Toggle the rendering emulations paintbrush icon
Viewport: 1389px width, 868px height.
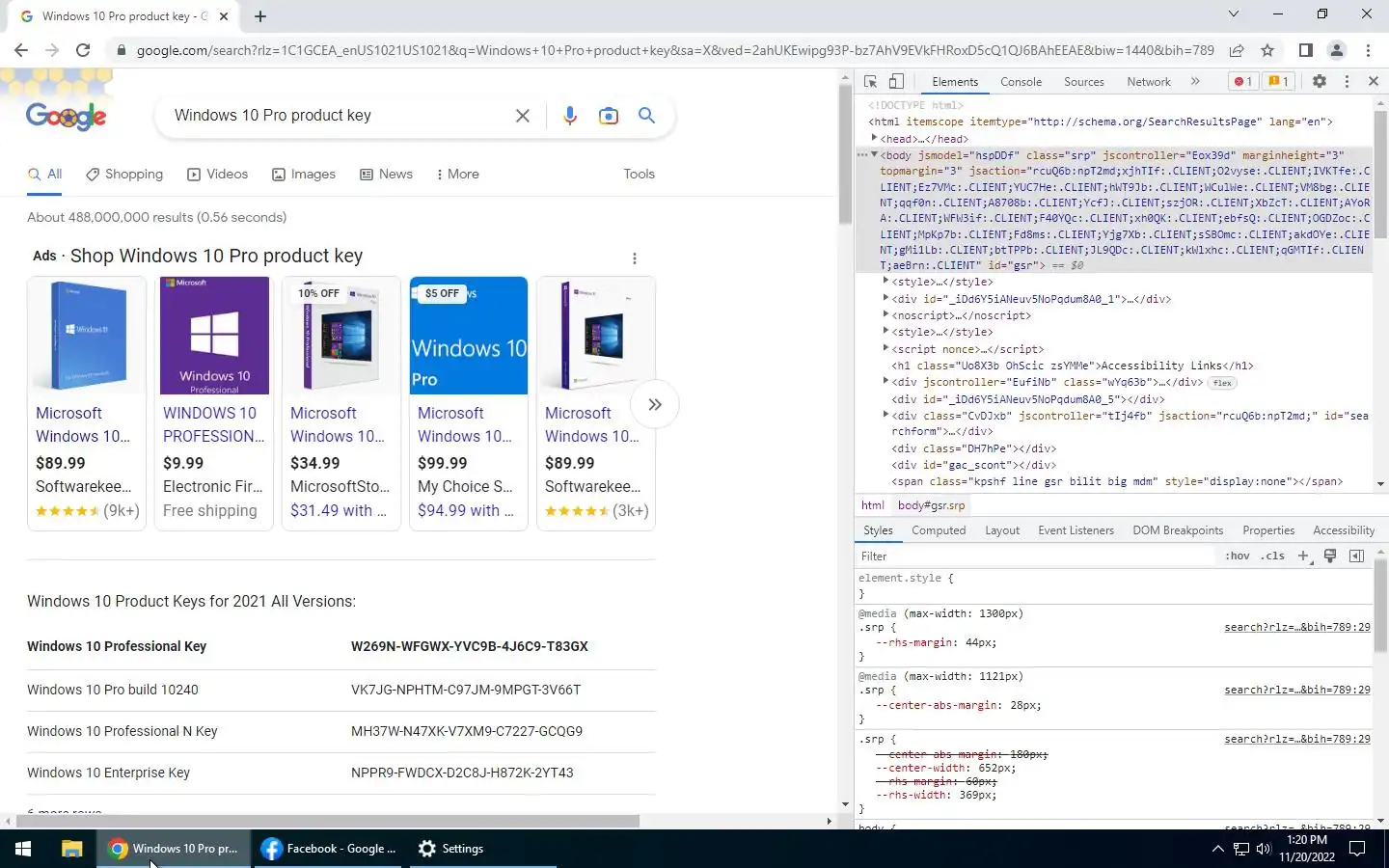click(1330, 556)
